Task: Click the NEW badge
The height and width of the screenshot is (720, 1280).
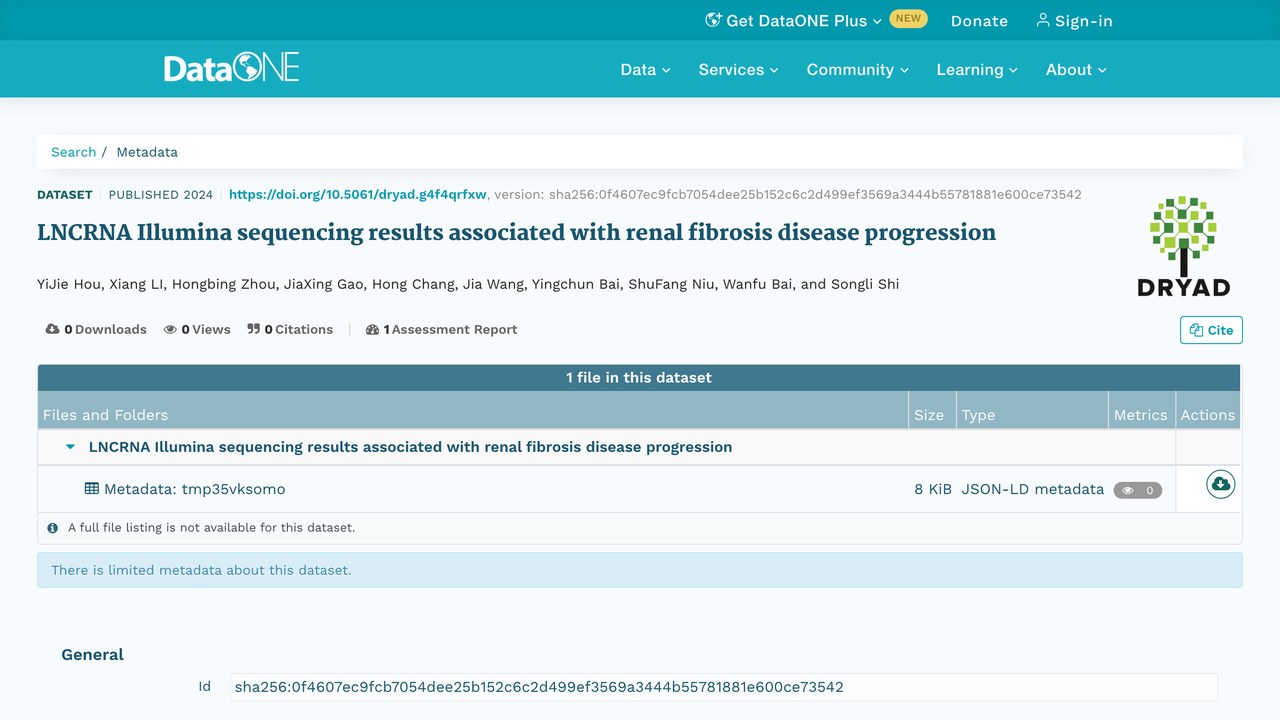Action: (908, 18)
